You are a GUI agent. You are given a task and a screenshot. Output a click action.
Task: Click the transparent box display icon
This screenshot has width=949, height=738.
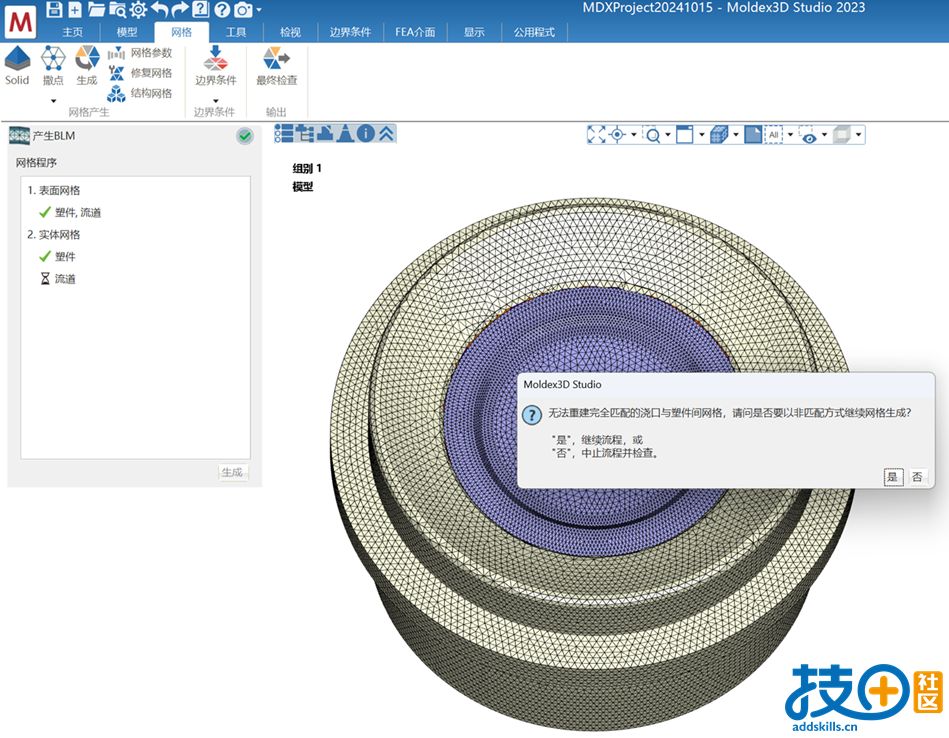click(x=842, y=134)
